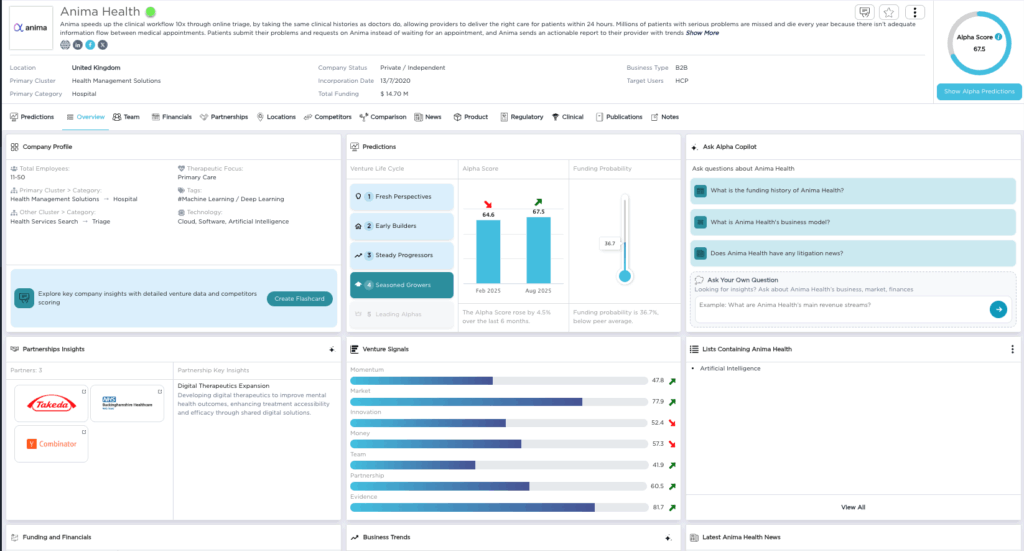Open the Regulatory tab
Viewport: 1024px width, 551px height.
point(522,117)
